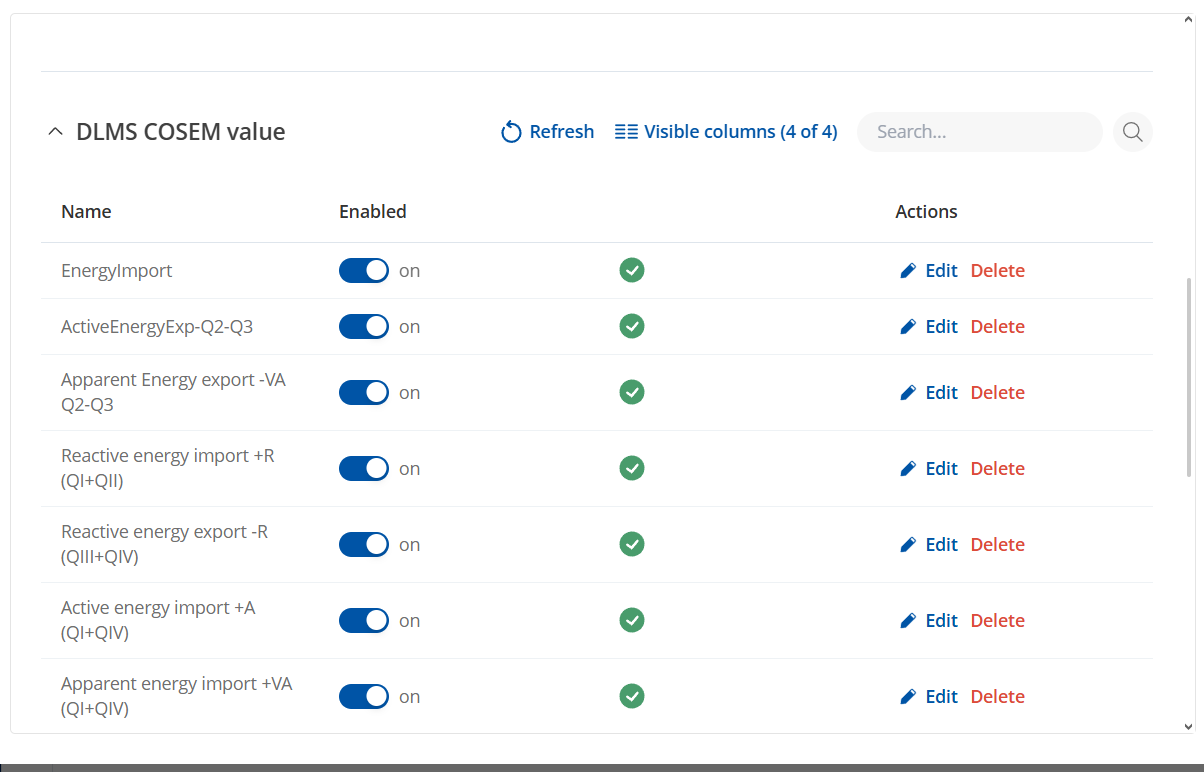
Task: Disable Apparent Energy export -VA switch
Action: pyautogui.click(x=364, y=393)
